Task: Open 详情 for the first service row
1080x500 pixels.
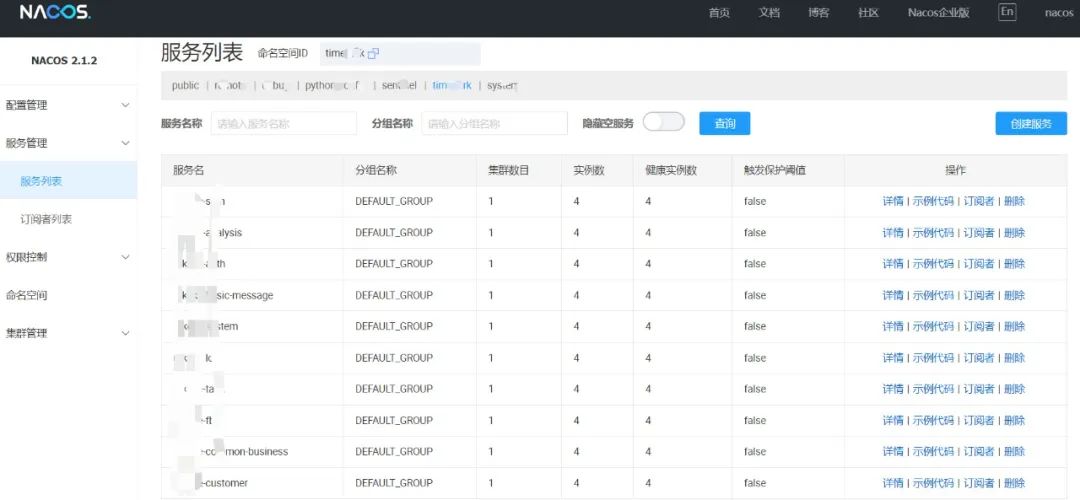Action: coord(893,201)
